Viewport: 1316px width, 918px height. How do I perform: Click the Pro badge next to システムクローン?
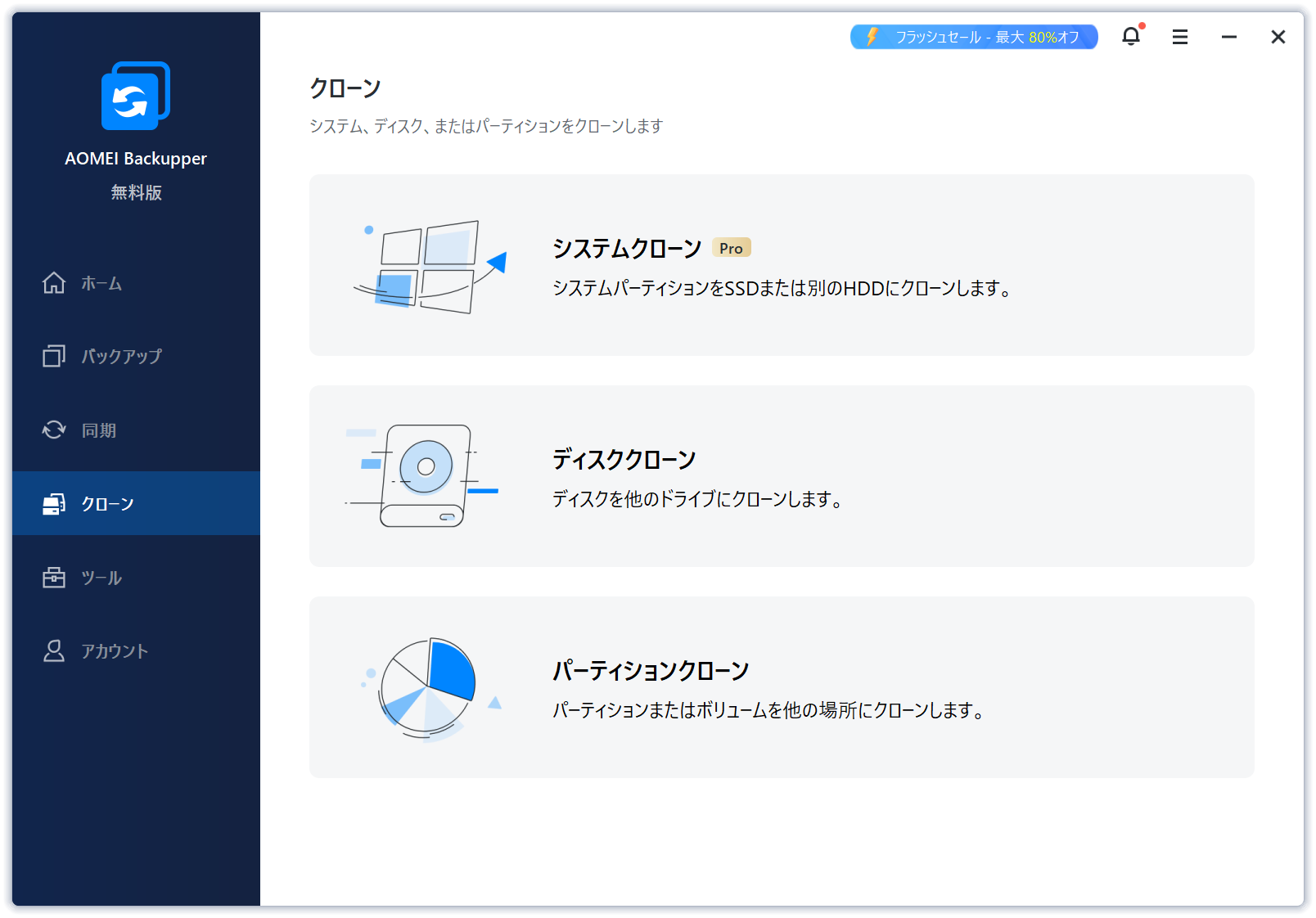(731, 247)
